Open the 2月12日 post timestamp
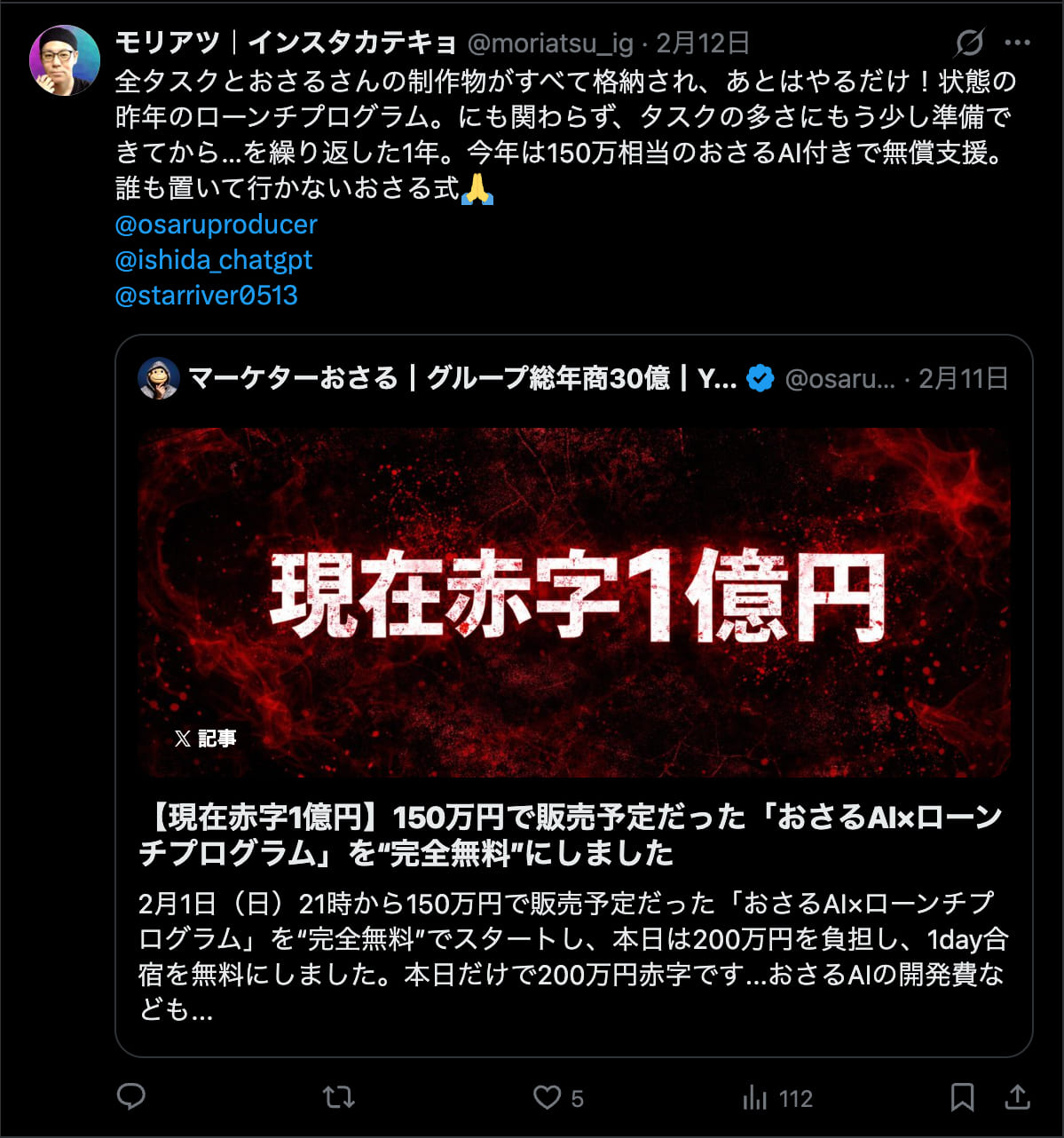Viewport: 1064px width, 1138px height. (x=703, y=43)
